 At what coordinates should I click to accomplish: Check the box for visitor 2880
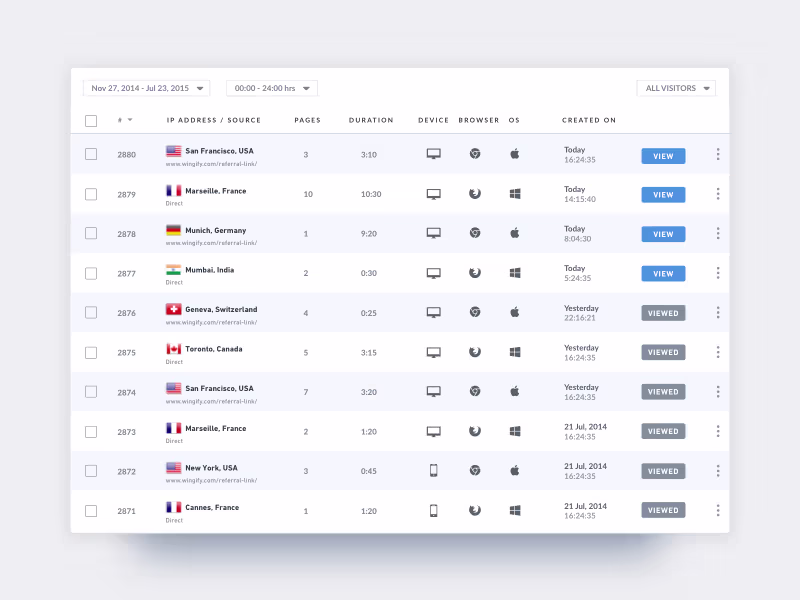[x=91, y=154]
